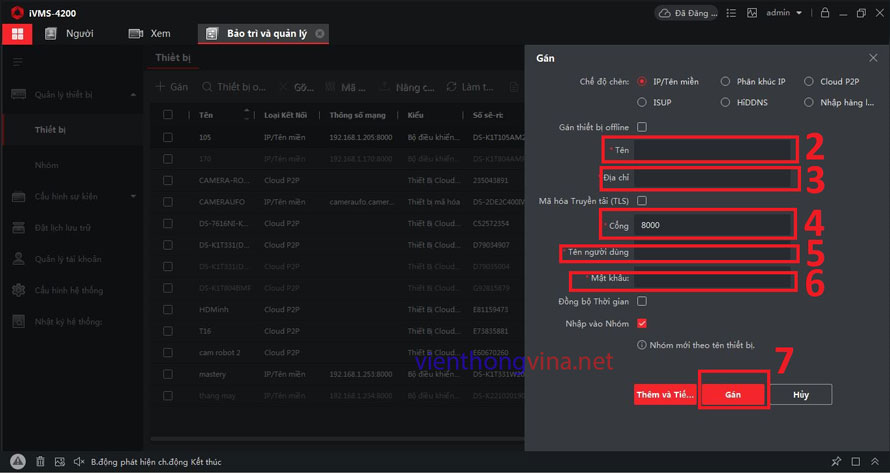Open the red main menu grid icon

16,33
